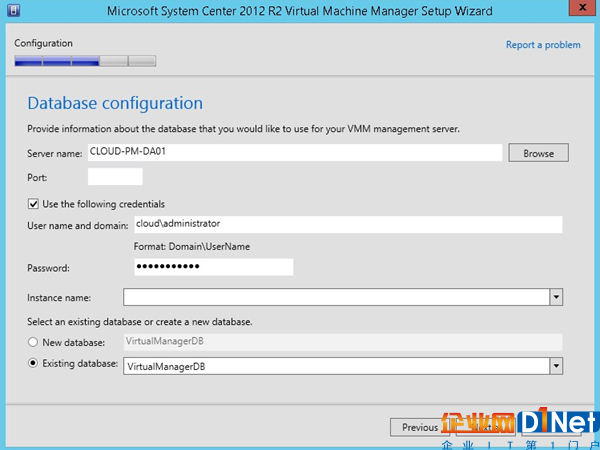Expand the Existing database dropdown arrow
This screenshot has height=450, width=600.
pyautogui.click(x=556, y=366)
